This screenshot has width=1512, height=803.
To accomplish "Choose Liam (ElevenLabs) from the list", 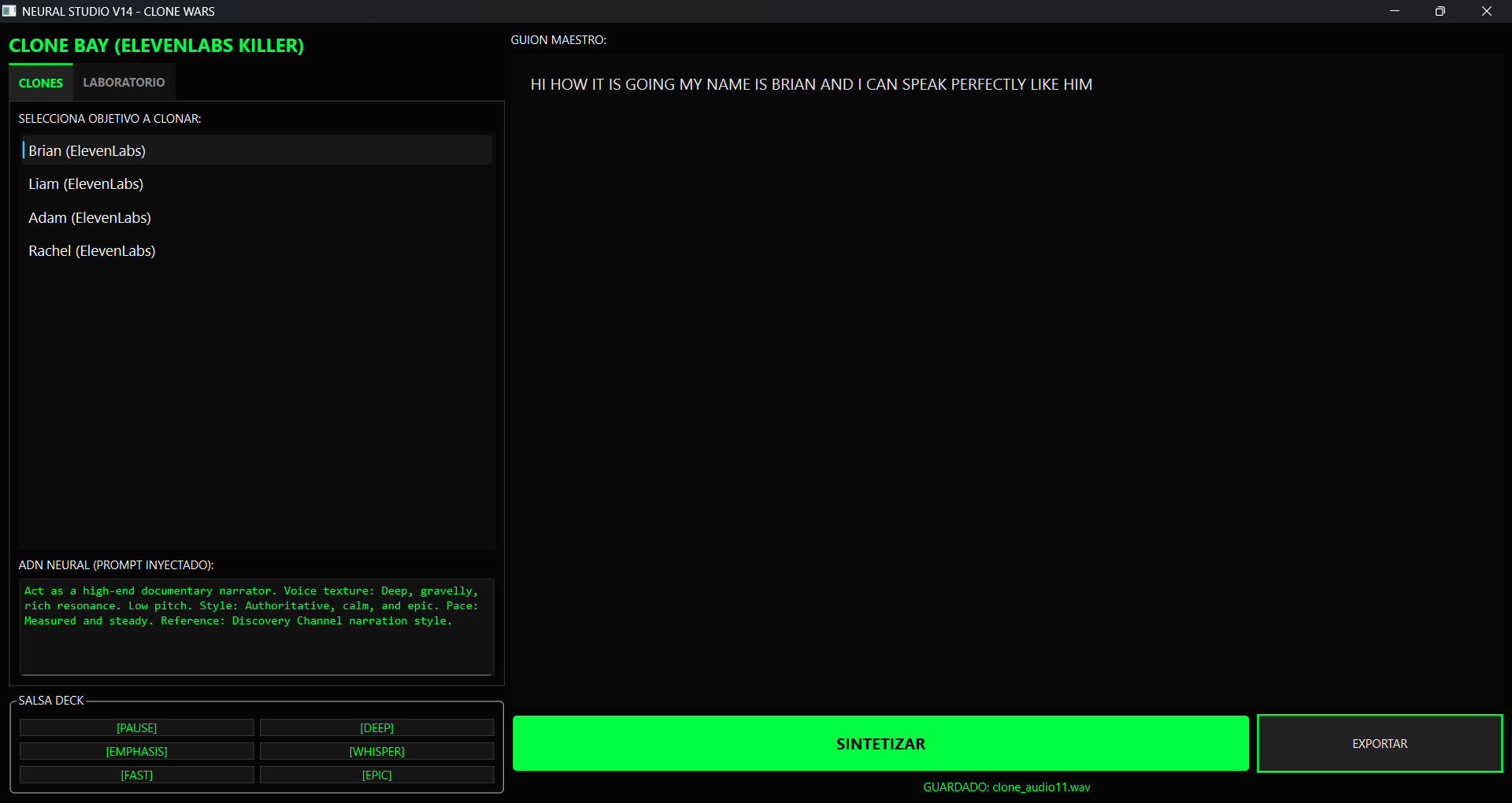I will click(86, 184).
